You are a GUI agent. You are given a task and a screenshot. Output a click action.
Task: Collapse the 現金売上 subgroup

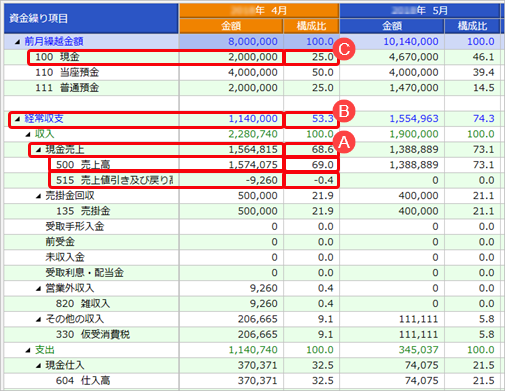38,150
